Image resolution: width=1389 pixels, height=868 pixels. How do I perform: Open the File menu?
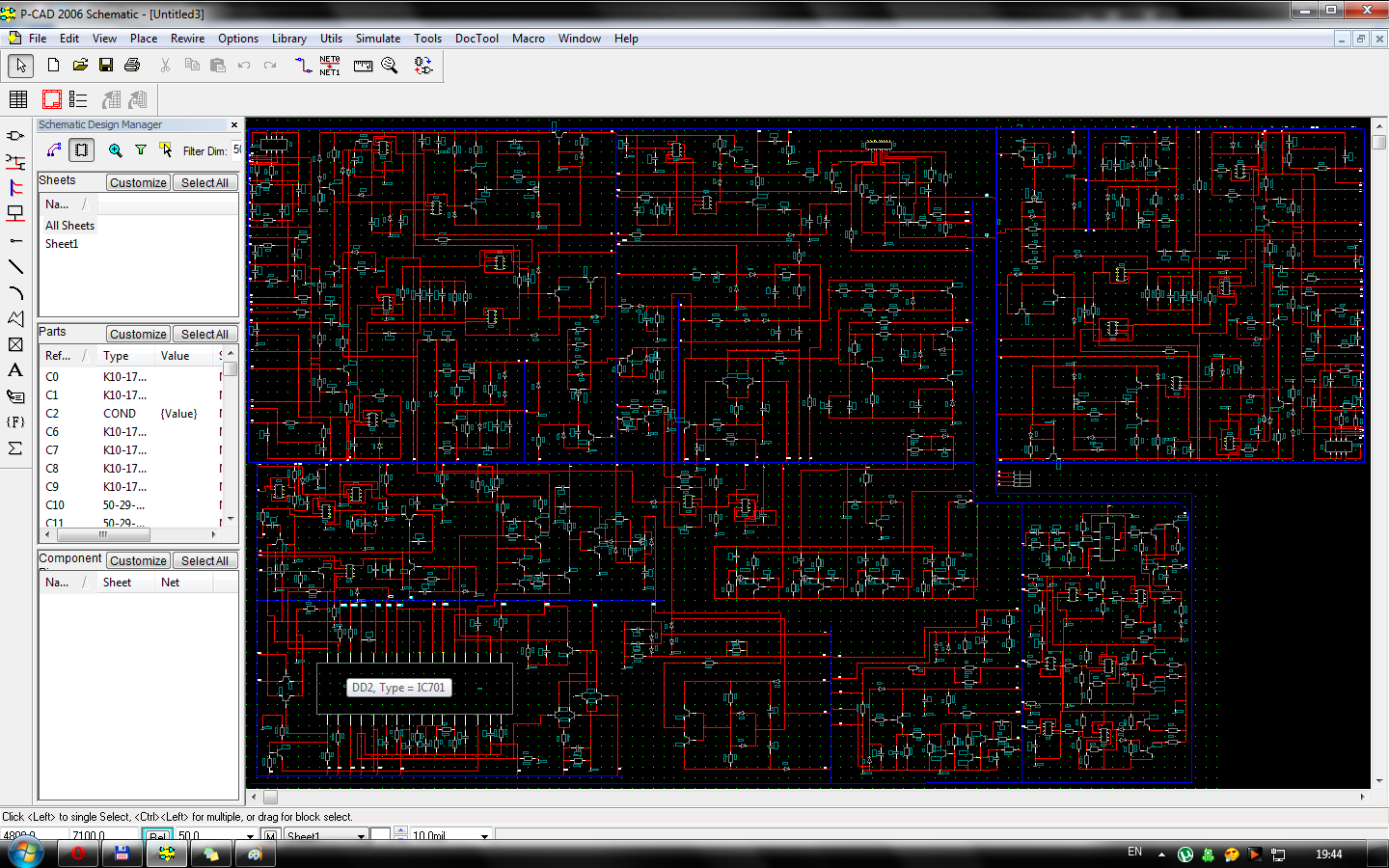[x=38, y=39]
